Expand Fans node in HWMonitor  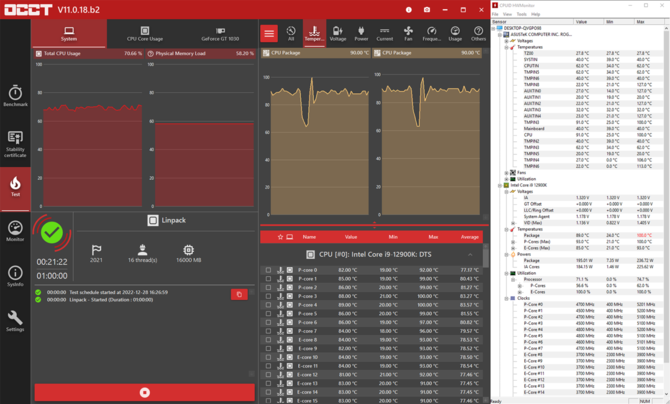pos(506,173)
